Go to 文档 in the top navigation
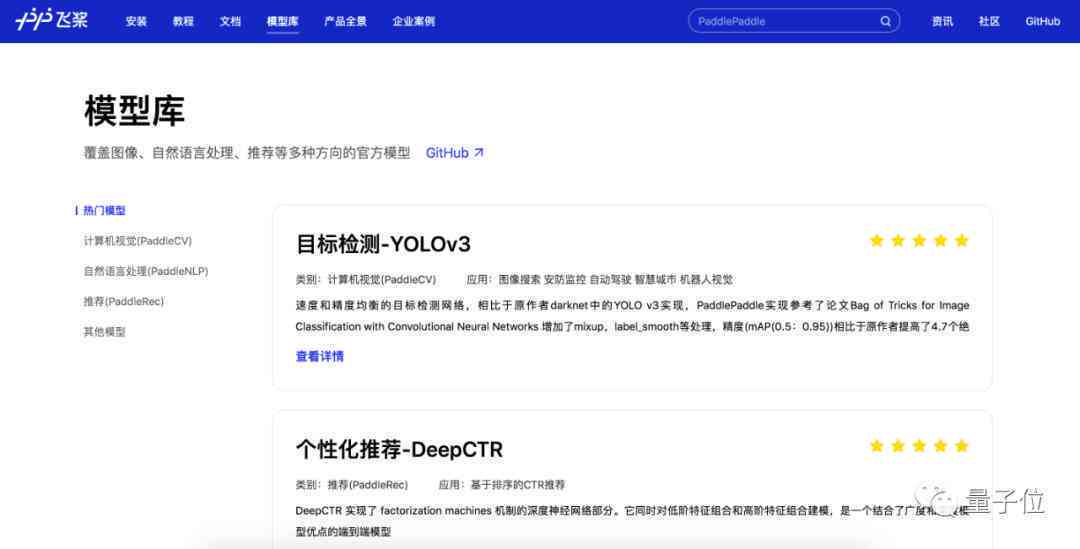The height and width of the screenshot is (549, 1080). pyautogui.click(x=230, y=21)
